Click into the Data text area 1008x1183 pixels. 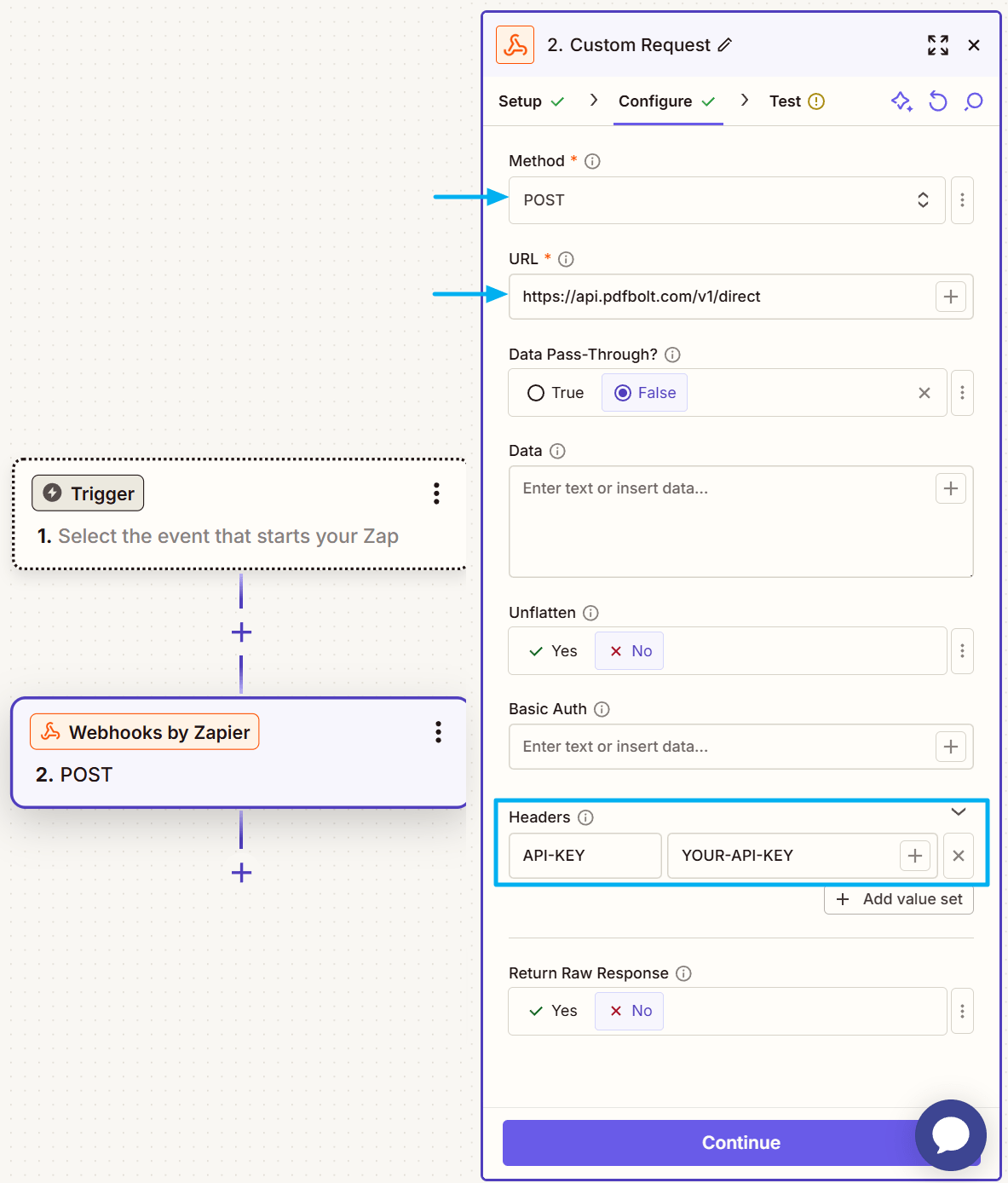[724, 520]
